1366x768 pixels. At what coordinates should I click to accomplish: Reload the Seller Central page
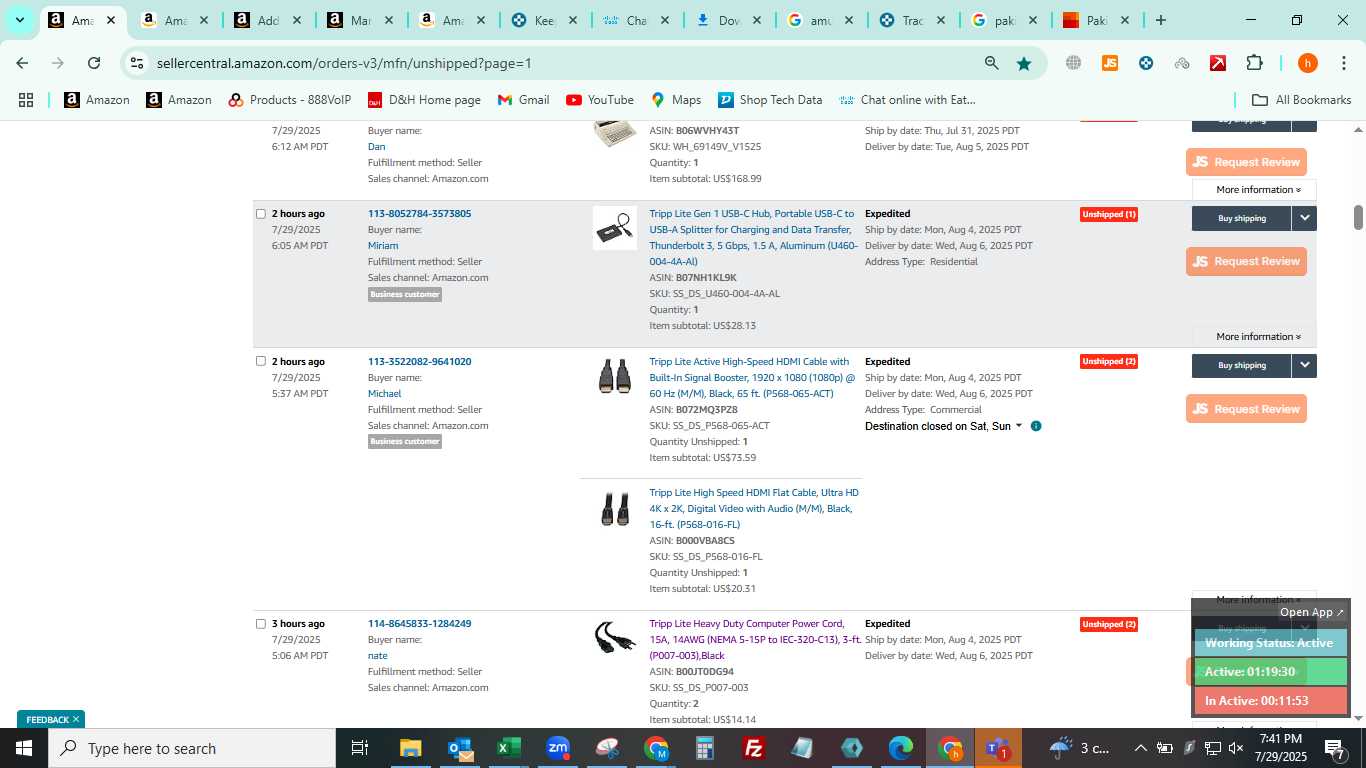pos(94,63)
